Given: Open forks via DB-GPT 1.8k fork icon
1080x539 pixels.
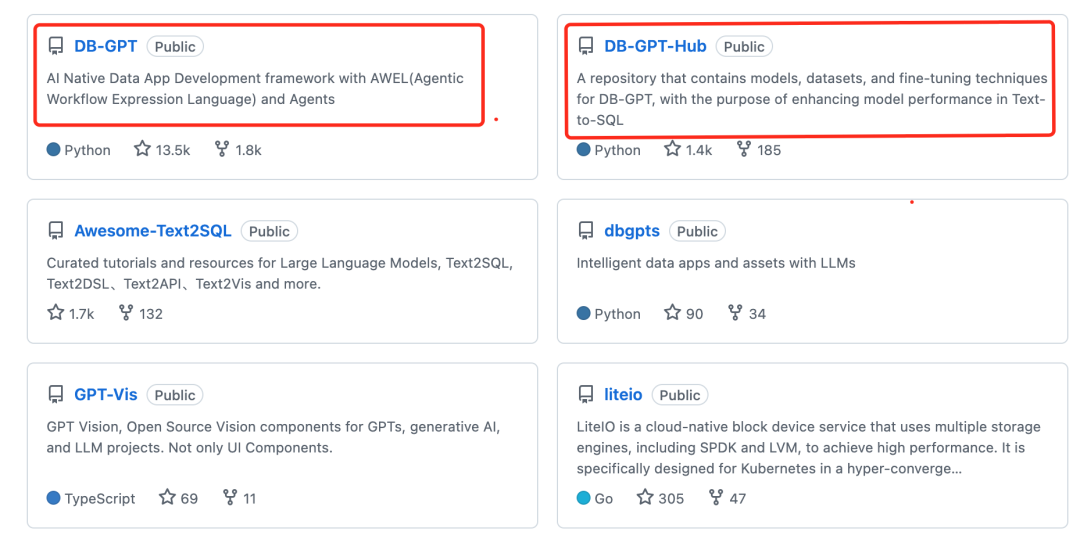Looking at the screenshot, I should 222,149.
